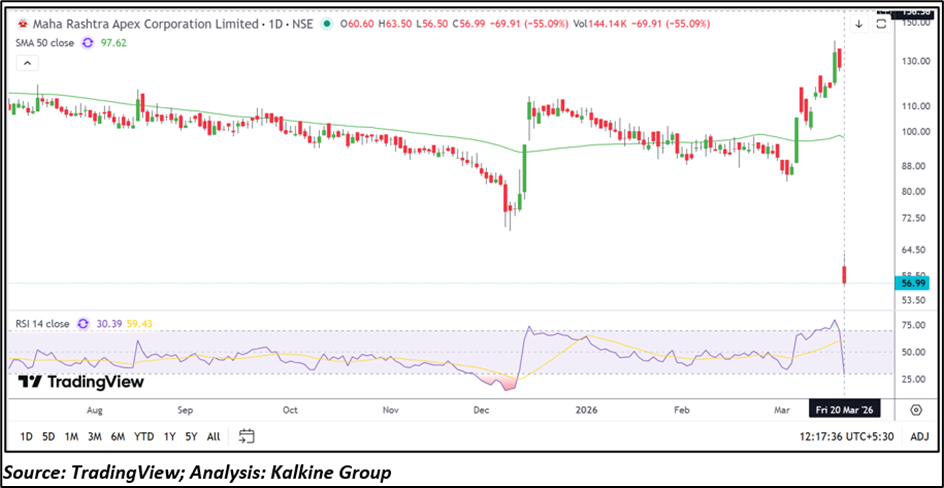This screenshot has height=488, width=944.
Task: Click the SMA 50 close indicator label
Action: pos(45,42)
